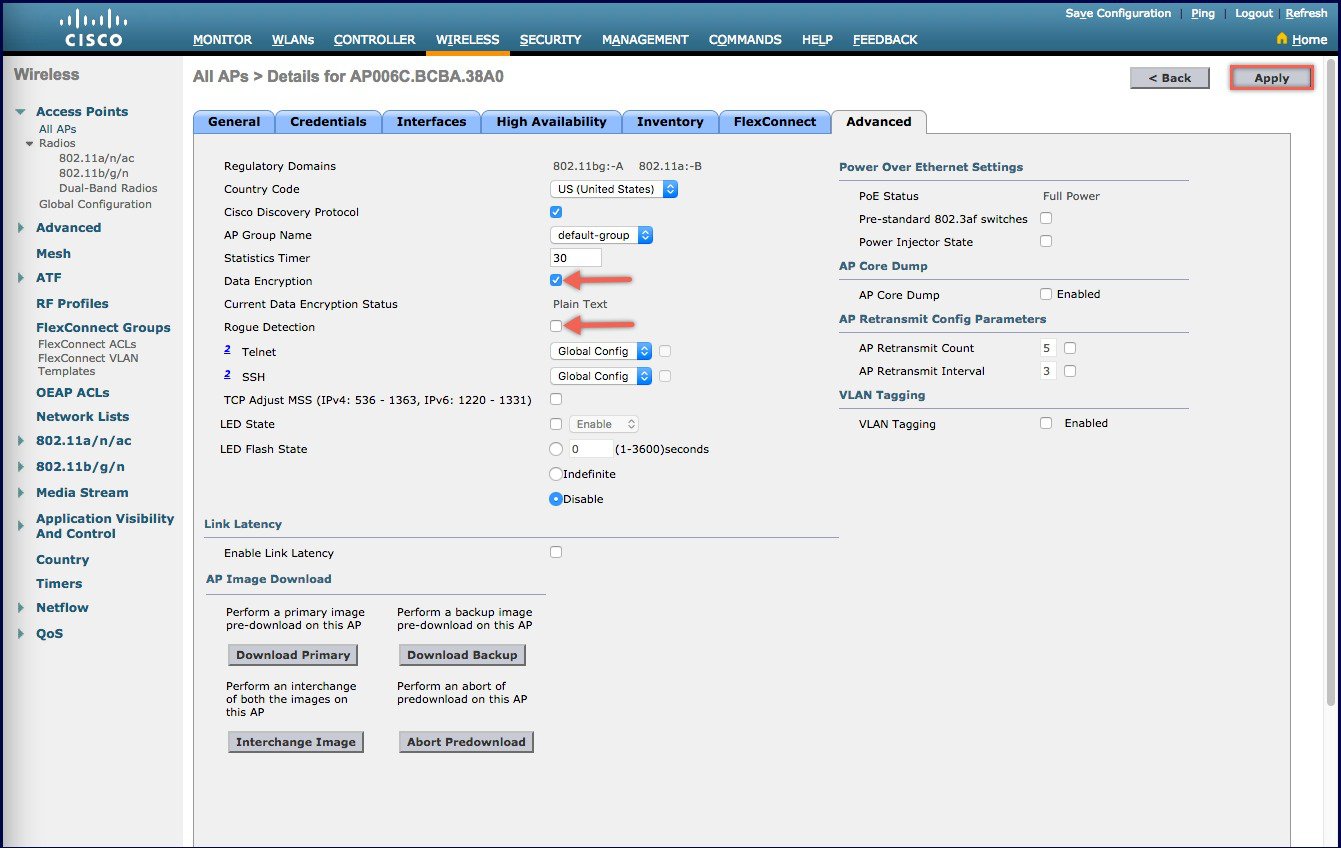The height and width of the screenshot is (850, 1341).
Task: Check the AP Retransmit Interval override box
Action: click(1070, 371)
